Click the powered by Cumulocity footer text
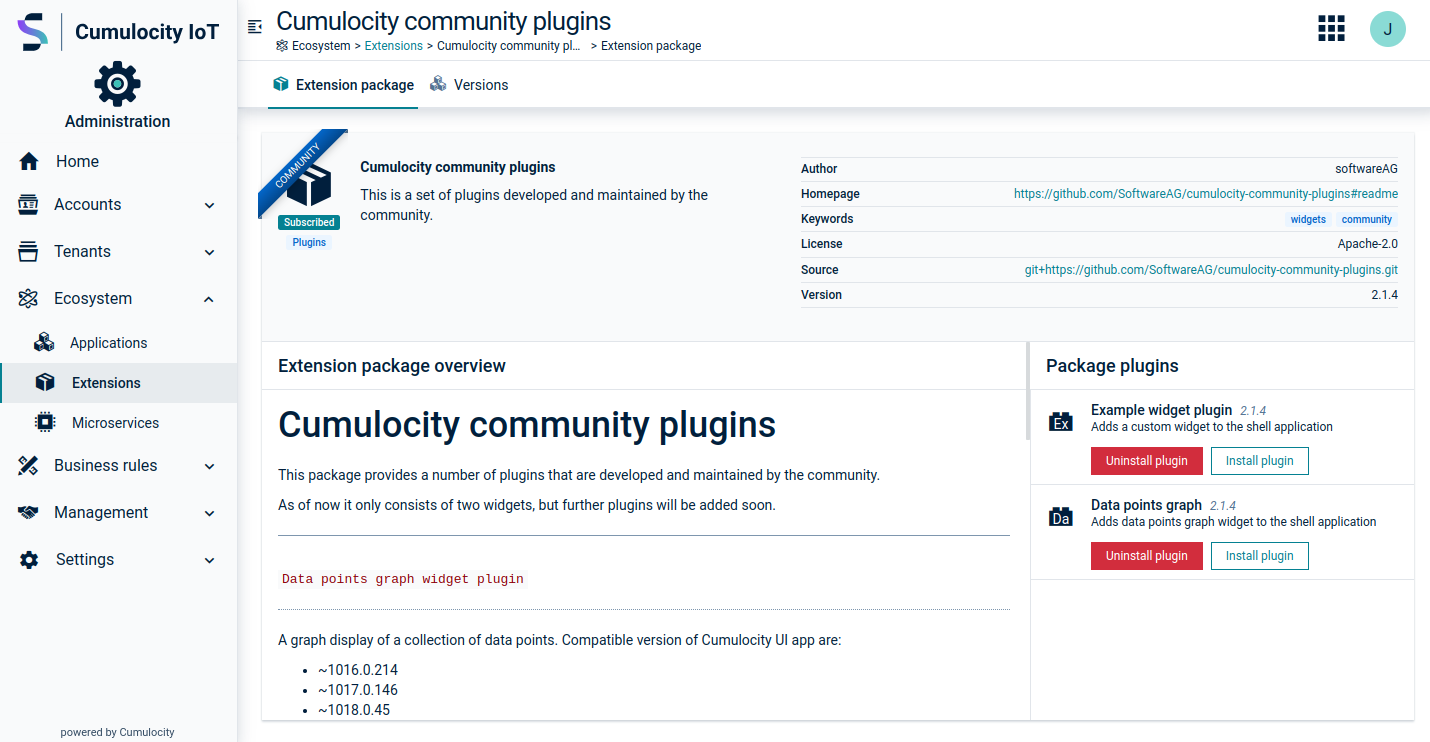 pyautogui.click(x=118, y=732)
